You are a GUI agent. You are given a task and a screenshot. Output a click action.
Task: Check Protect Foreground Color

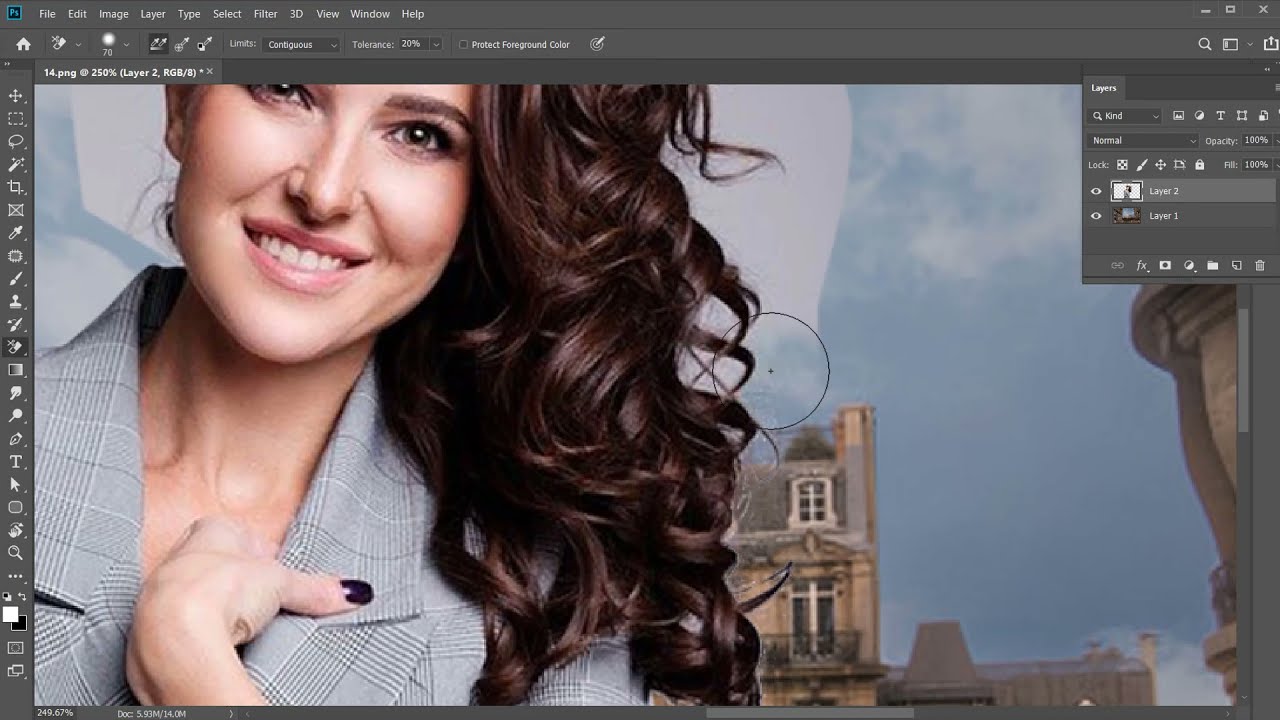(x=463, y=45)
